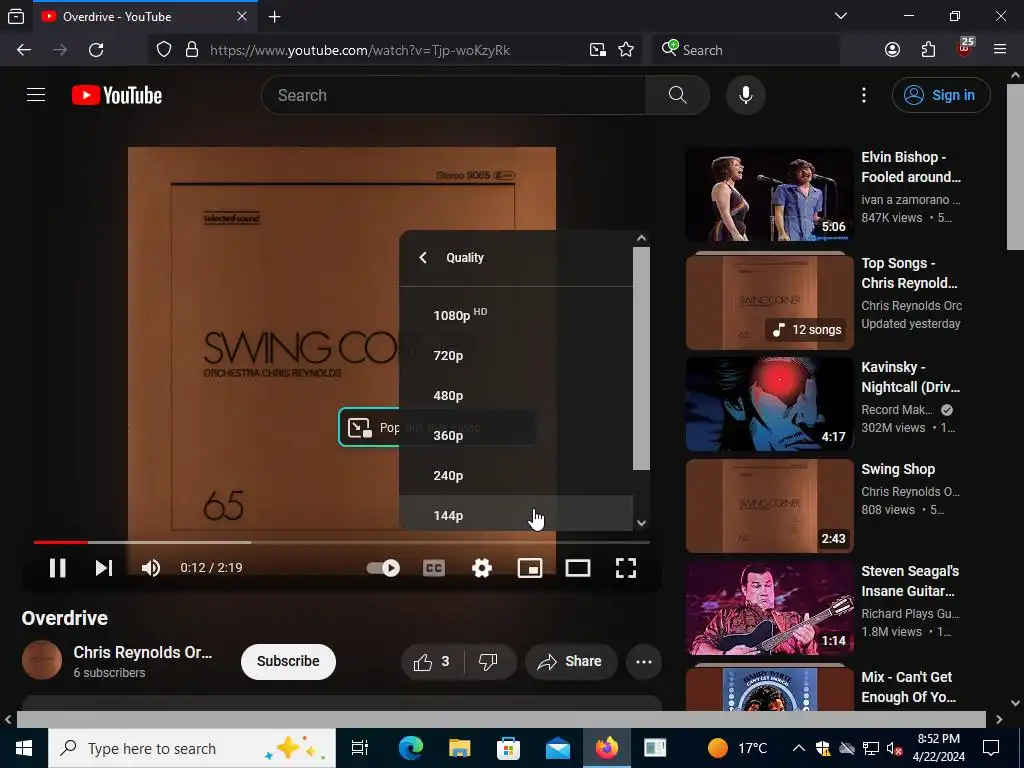This screenshot has height=768, width=1024.
Task: Like the video with thumbs up
Action: click(x=431, y=662)
